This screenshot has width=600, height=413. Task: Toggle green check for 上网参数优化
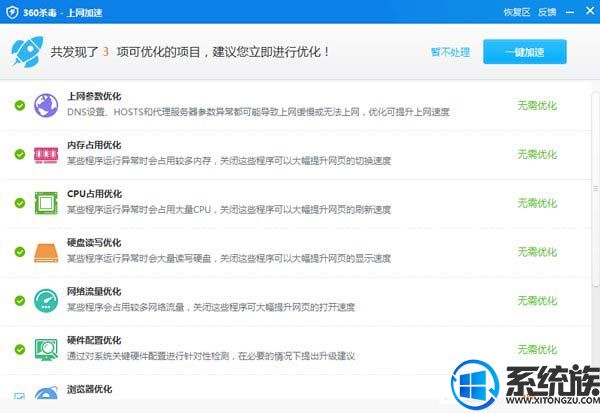coord(20,105)
